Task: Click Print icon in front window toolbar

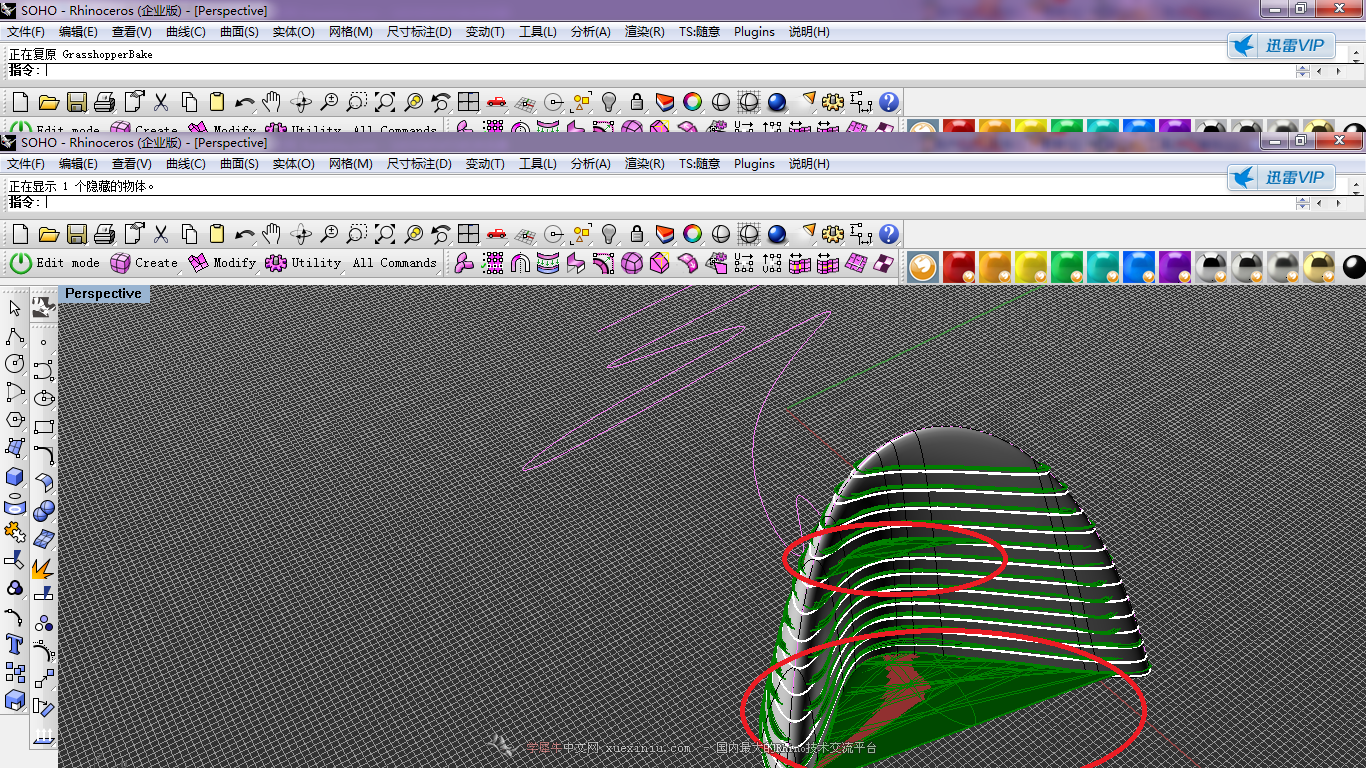Action: pyautogui.click(x=105, y=234)
